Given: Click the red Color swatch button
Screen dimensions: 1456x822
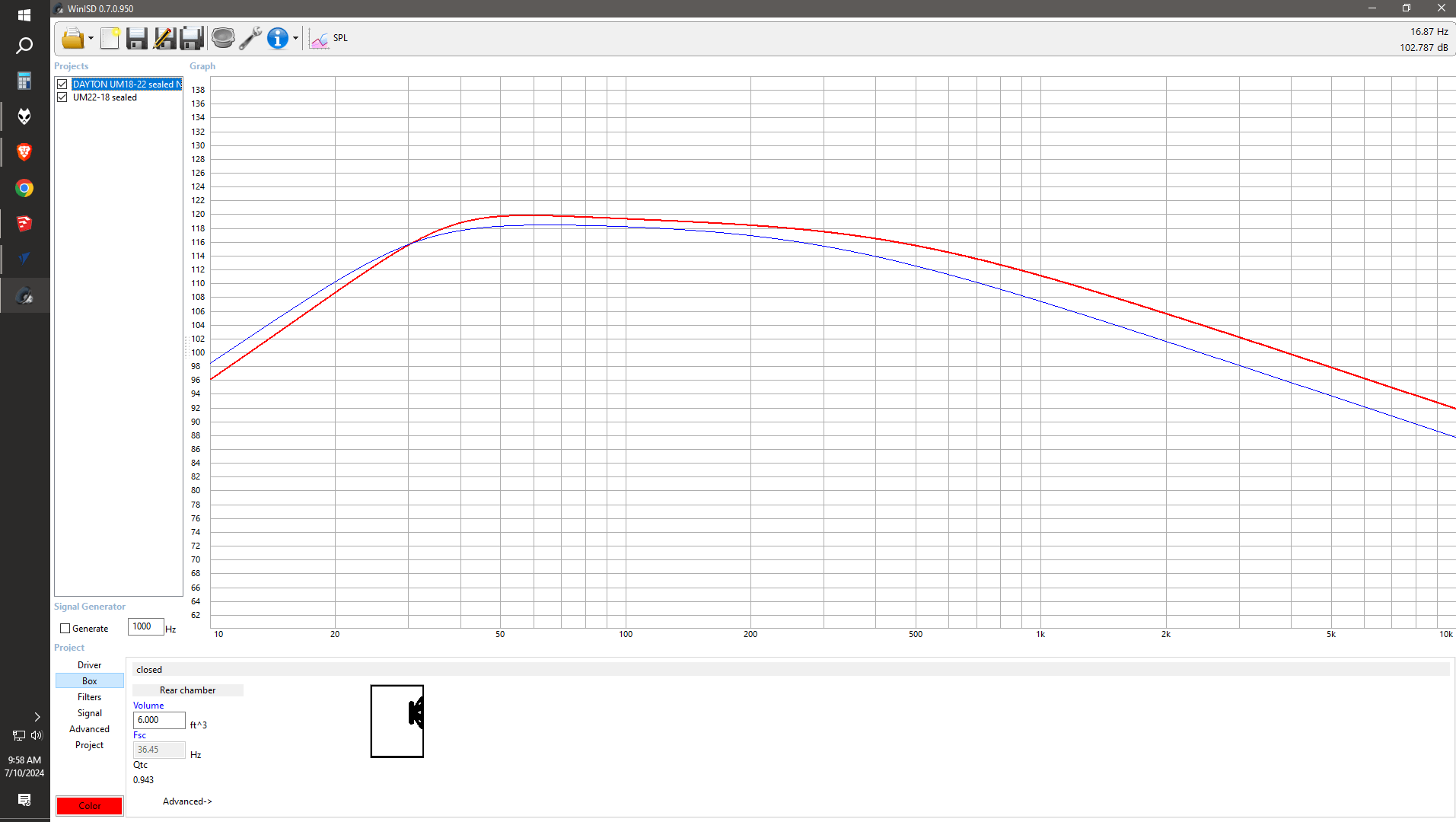Looking at the screenshot, I should 90,806.
